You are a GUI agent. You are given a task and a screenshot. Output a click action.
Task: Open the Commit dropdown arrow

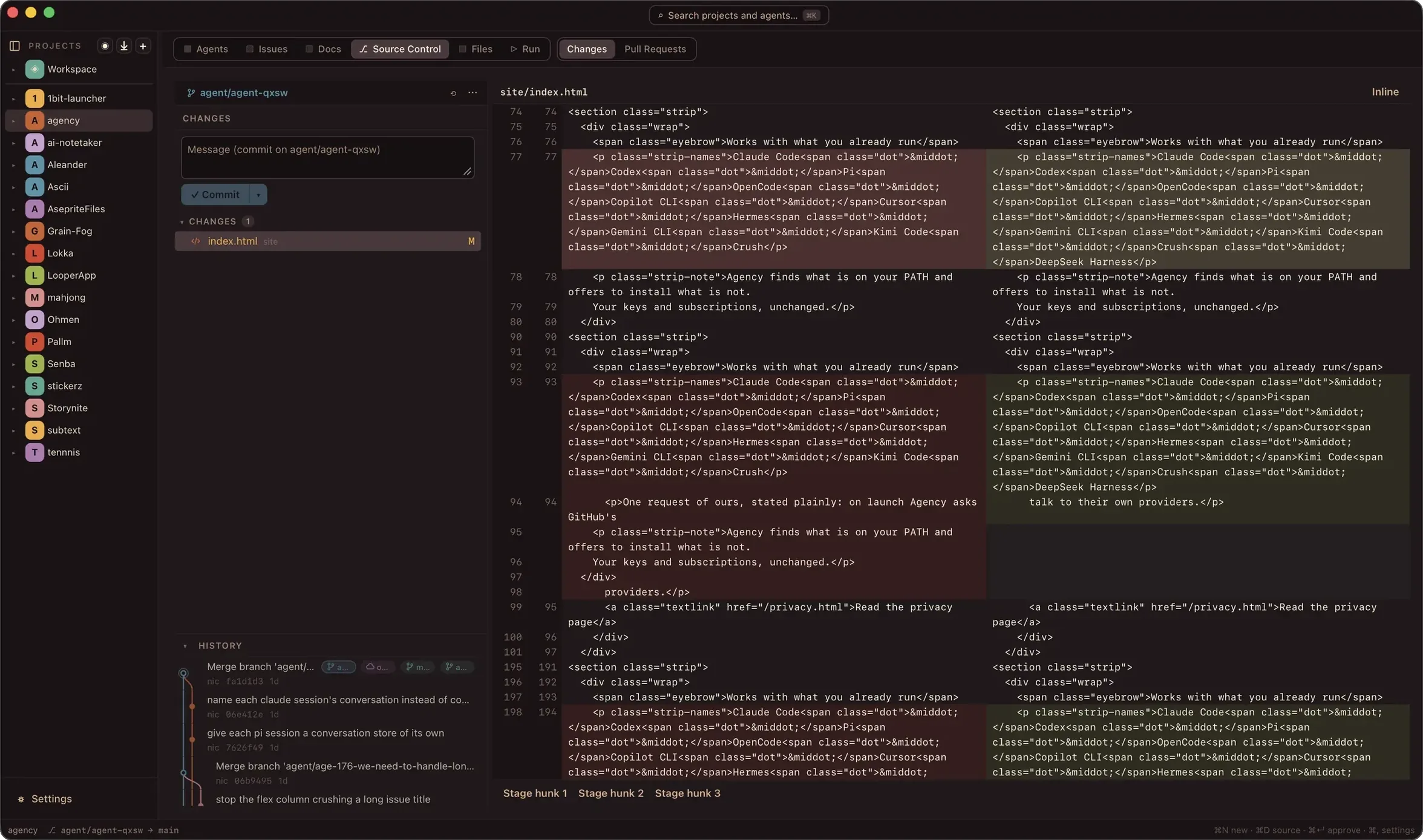pyautogui.click(x=258, y=195)
